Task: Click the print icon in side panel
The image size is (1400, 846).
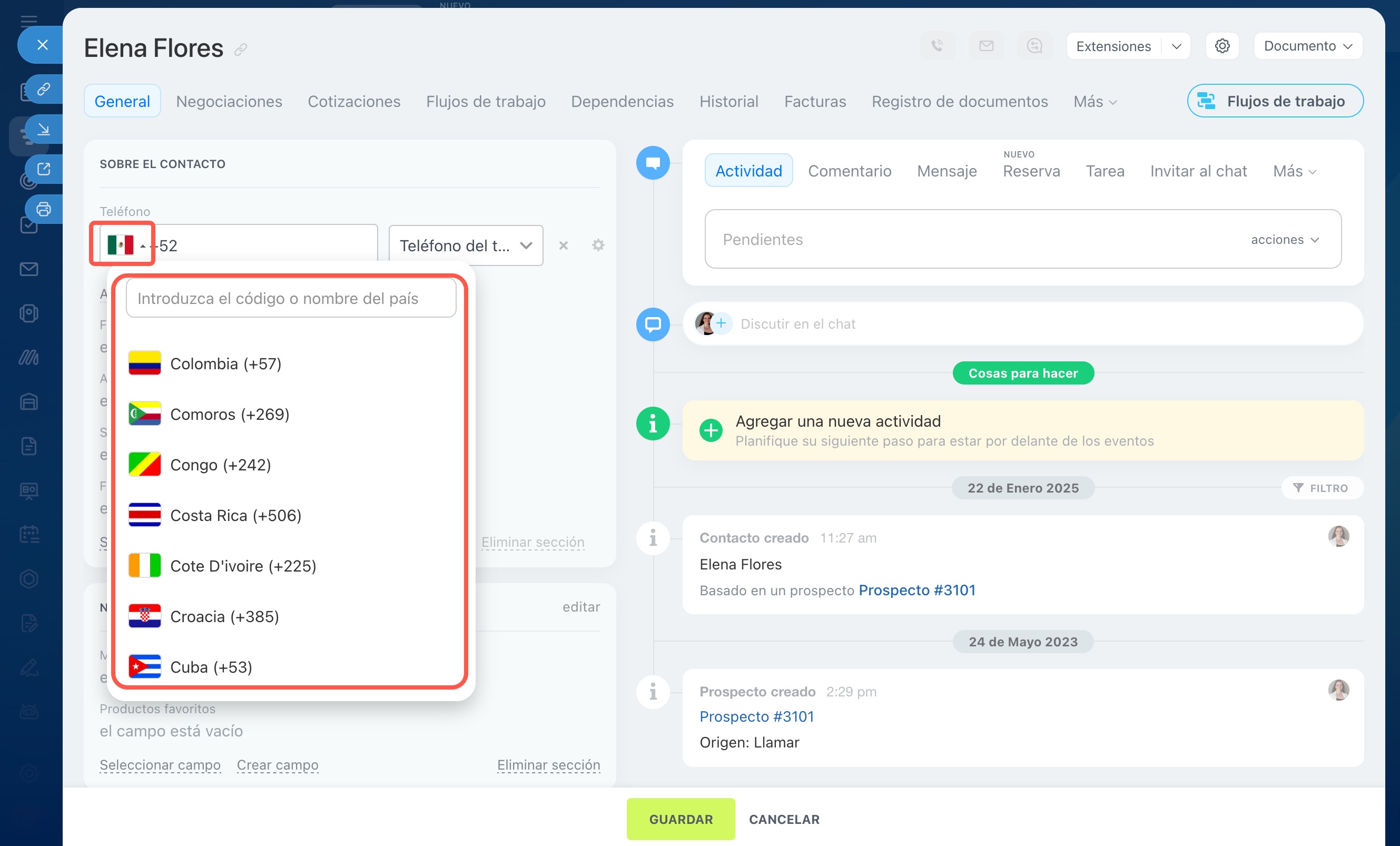Action: tap(44, 209)
